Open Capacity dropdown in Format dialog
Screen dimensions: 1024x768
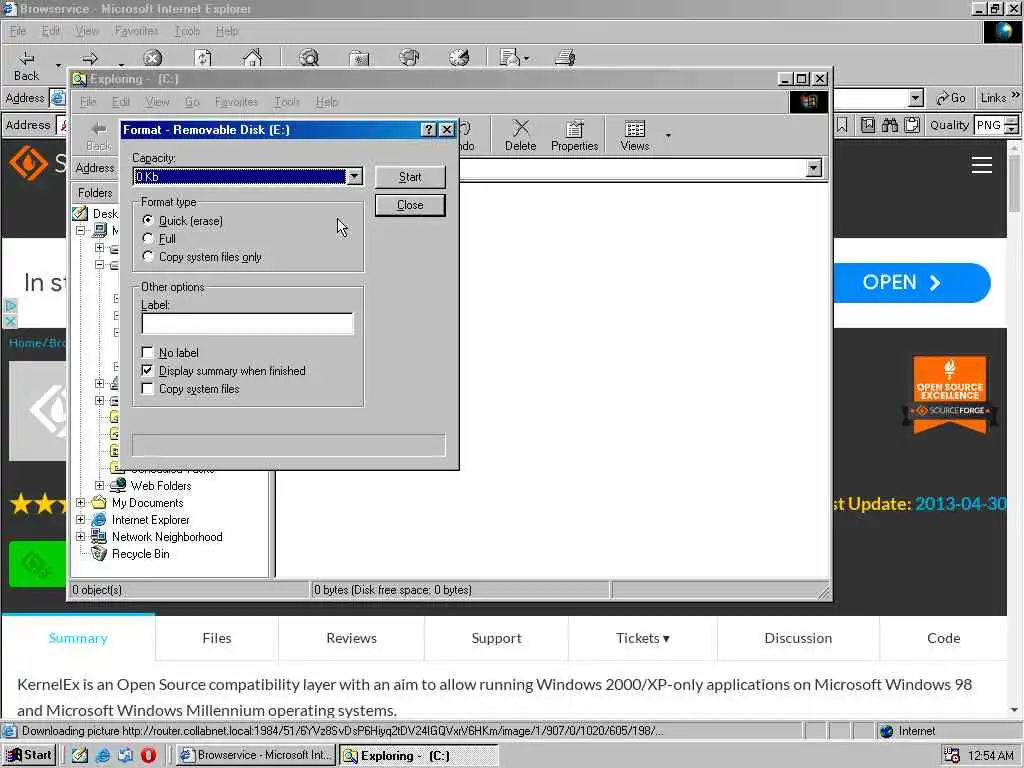pos(355,176)
